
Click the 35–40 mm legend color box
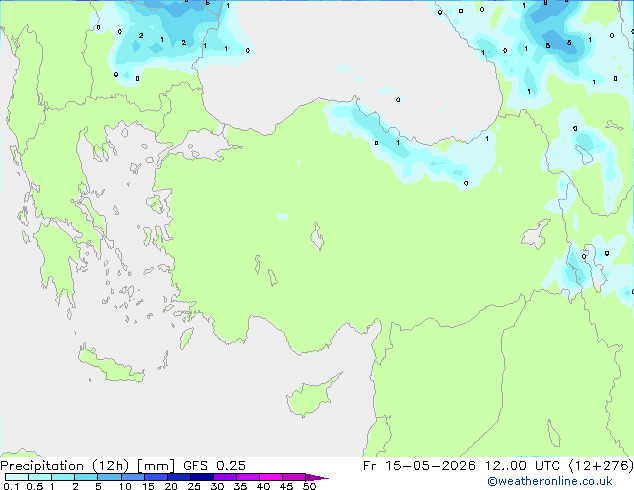247,477
